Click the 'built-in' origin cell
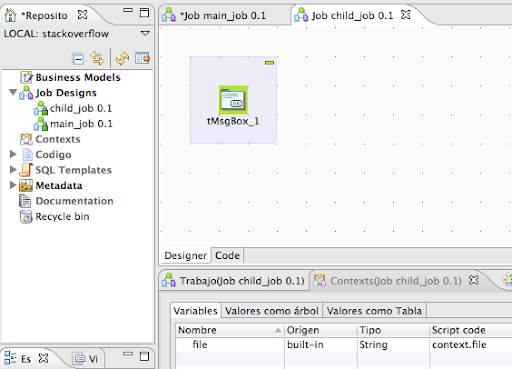This screenshot has height=369, width=512. coord(321,344)
